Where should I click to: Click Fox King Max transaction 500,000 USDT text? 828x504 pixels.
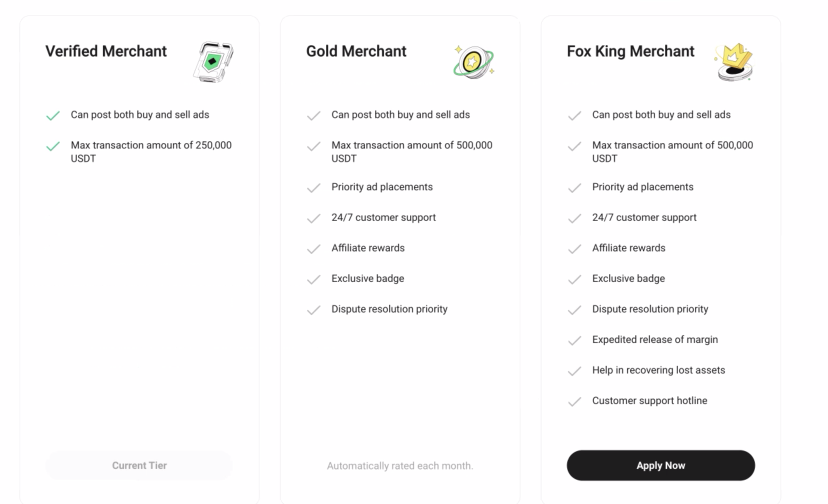click(x=672, y=152)
